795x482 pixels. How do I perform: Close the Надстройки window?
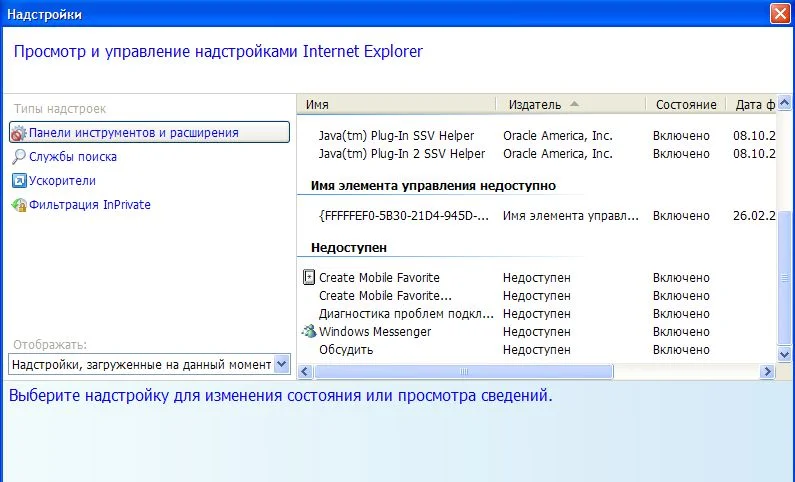(780, 13)
